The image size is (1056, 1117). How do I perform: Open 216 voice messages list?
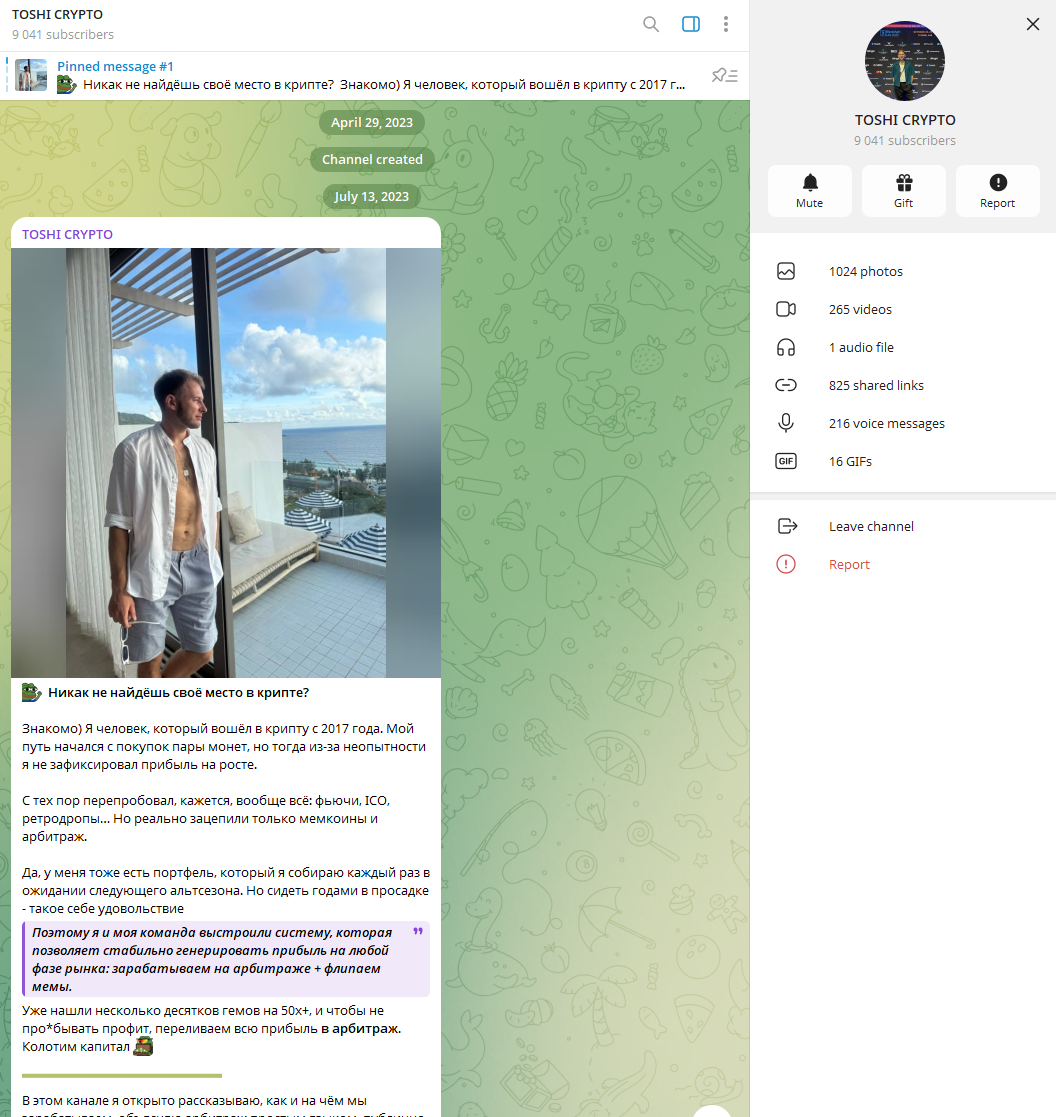(x=886, y=424)
